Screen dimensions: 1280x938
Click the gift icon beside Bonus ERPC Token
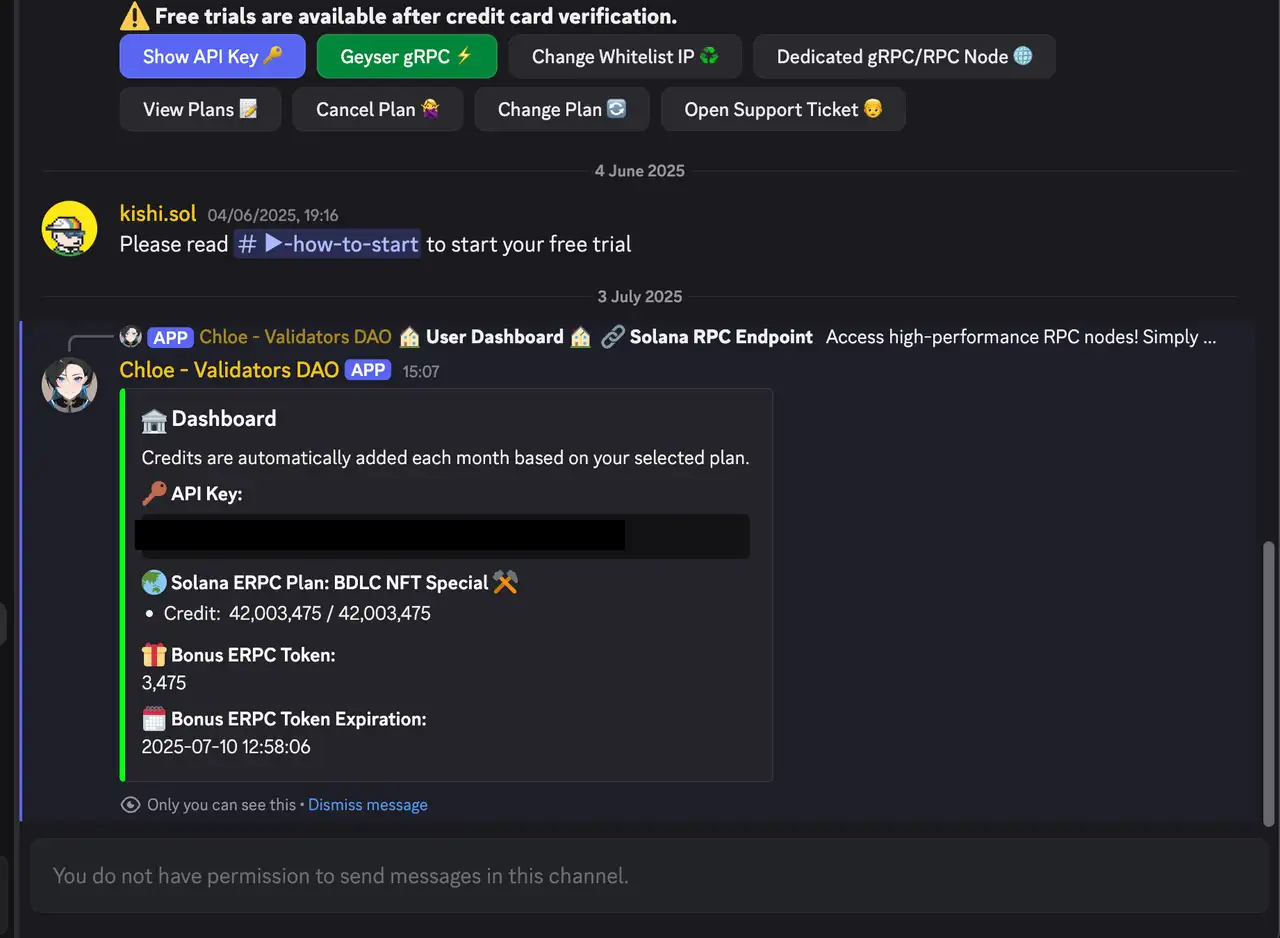click(x=153, y=655)
